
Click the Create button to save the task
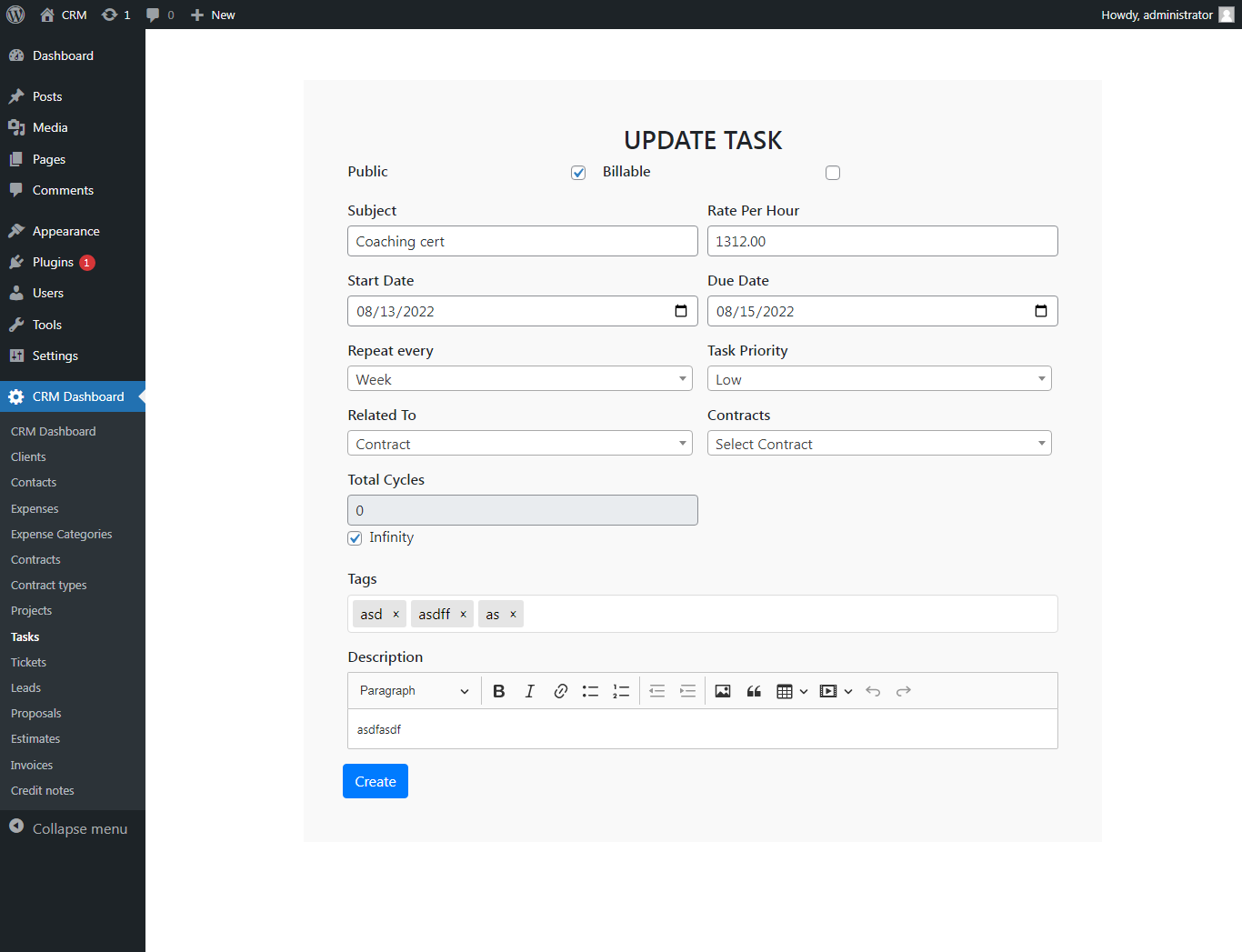point(375,780)
